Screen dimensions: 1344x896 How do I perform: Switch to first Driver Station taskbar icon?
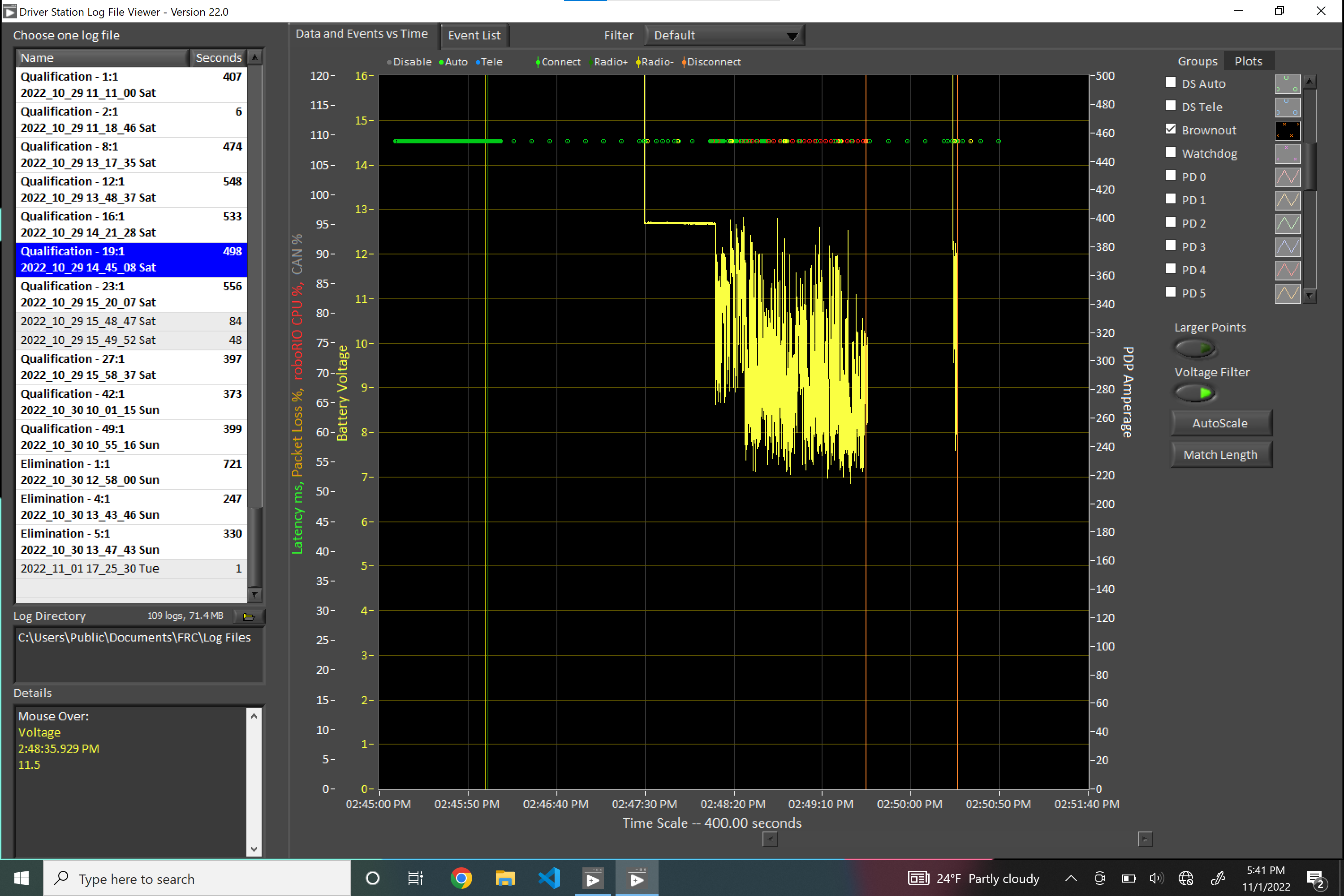click(x=593, y=878)
